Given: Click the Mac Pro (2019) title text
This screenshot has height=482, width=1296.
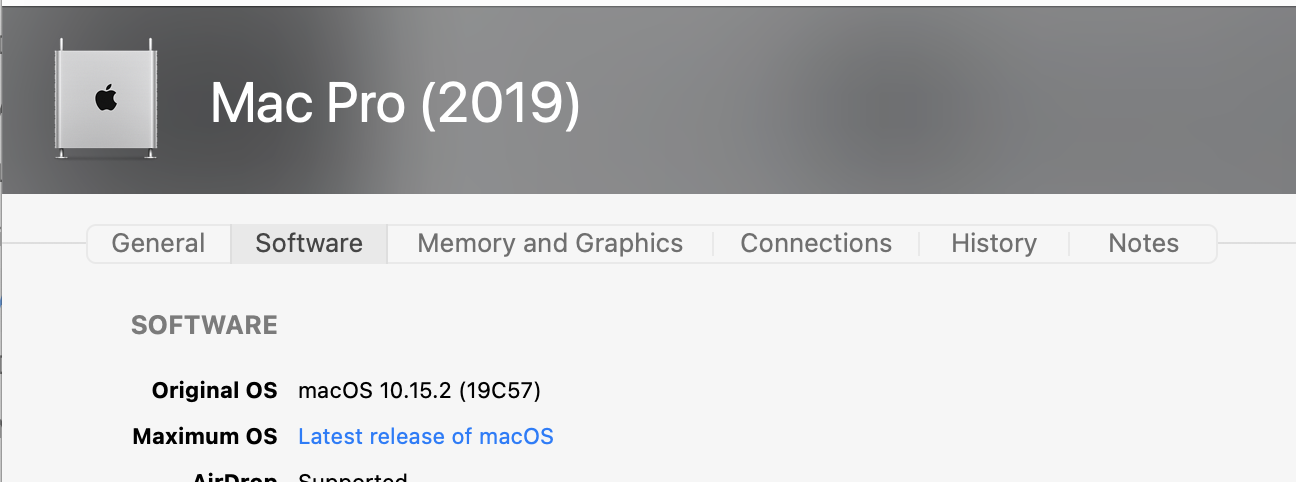Looking at the screenshot, I should coord(395,103).
